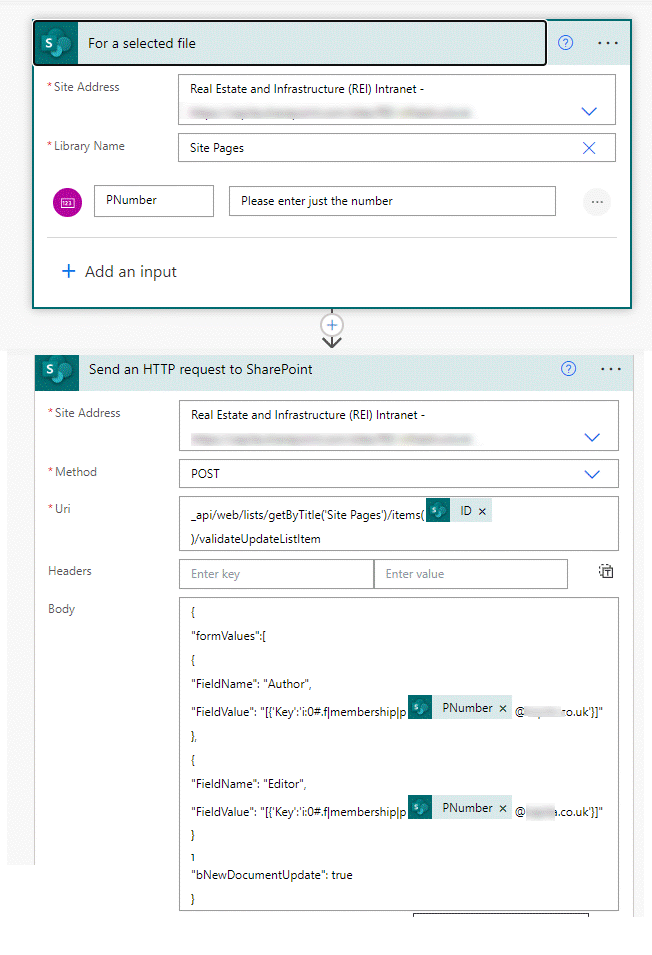Click the Send an HTTP request to SharePoint title

201,369
